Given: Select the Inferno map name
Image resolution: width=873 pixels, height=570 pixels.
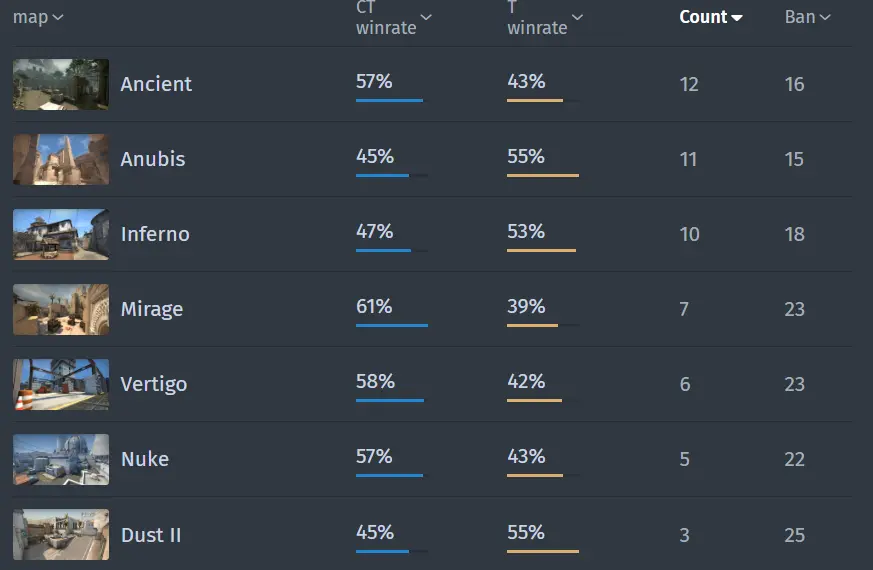Looking at the screenshot, I should (155, 234).
